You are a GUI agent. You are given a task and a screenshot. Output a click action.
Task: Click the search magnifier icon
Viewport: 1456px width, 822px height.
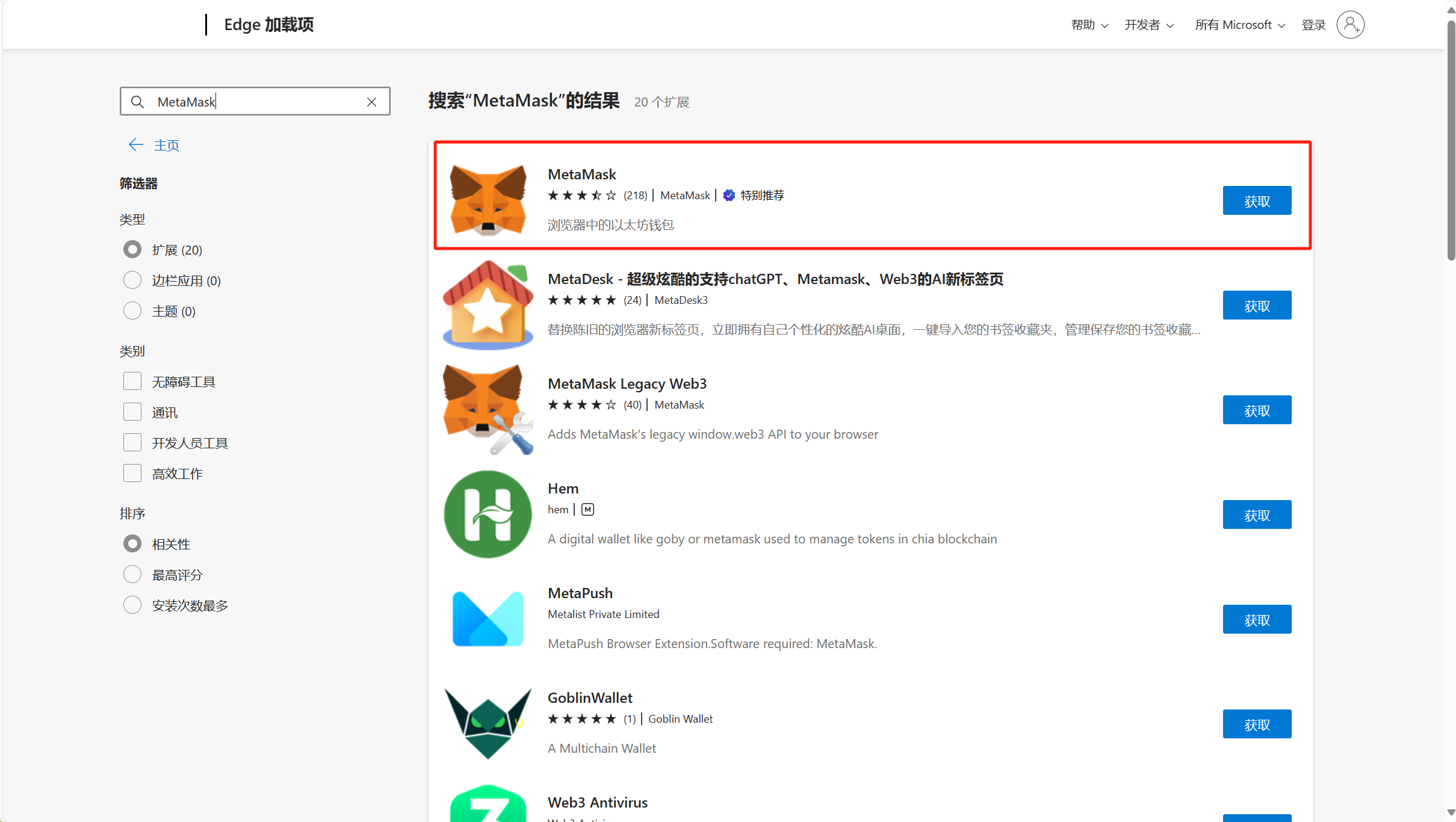pos(138,102)
